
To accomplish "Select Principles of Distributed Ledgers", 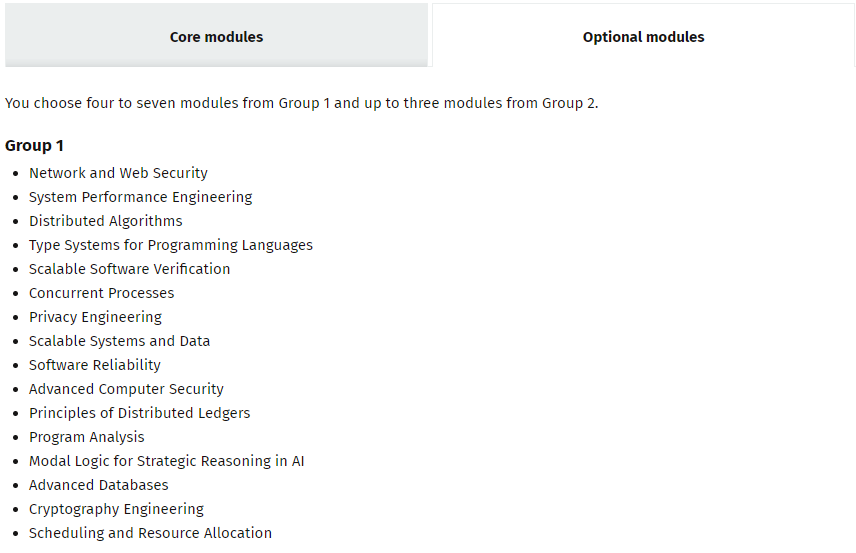I will pos(139,413).
